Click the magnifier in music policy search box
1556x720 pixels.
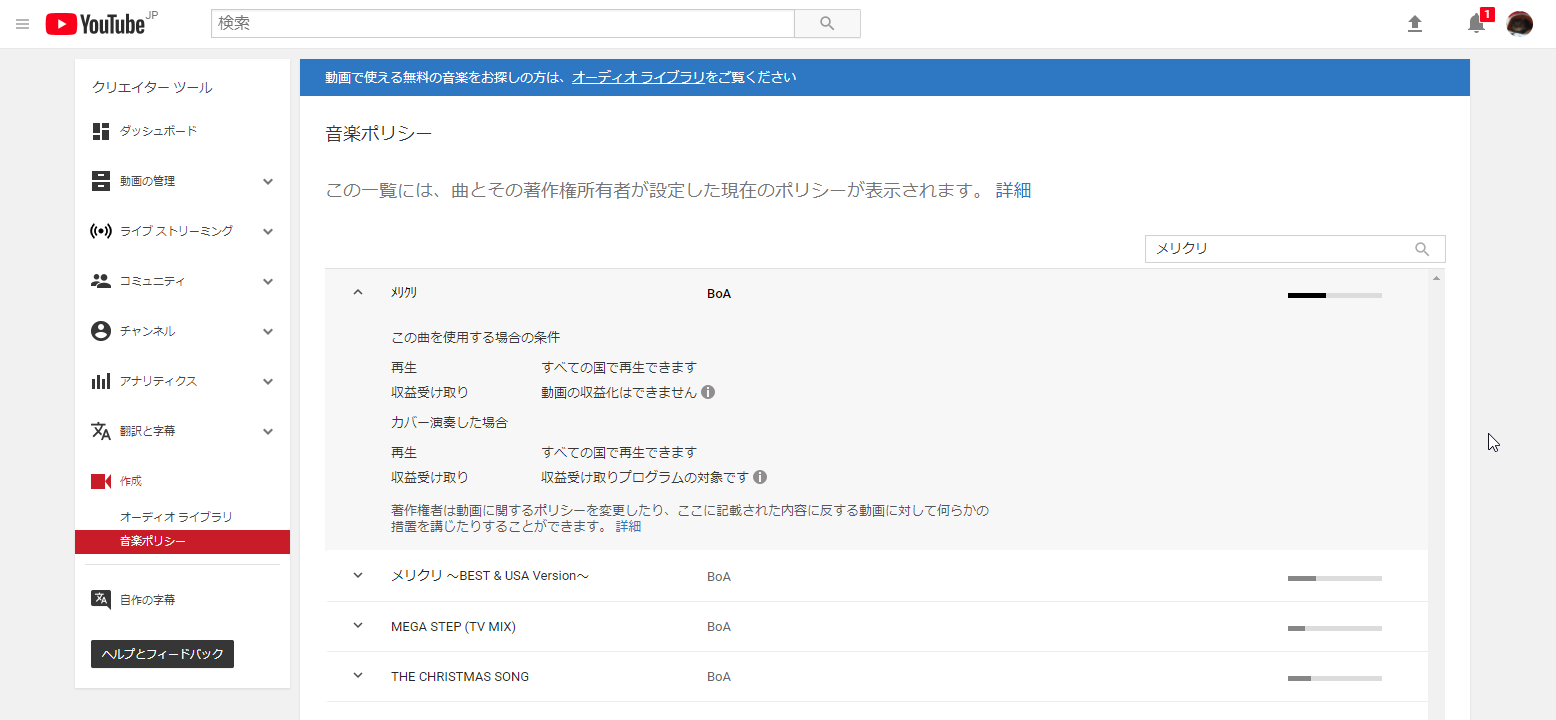(x=1422, y=249)
